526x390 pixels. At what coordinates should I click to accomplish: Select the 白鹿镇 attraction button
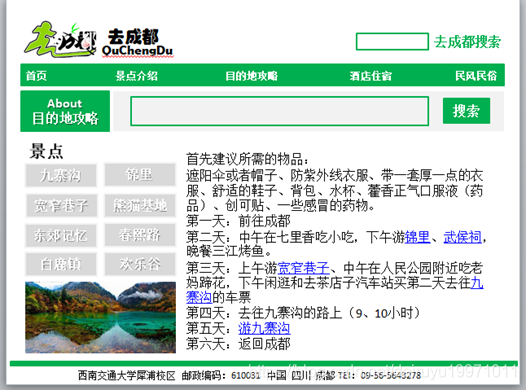[x=61, y=264]
